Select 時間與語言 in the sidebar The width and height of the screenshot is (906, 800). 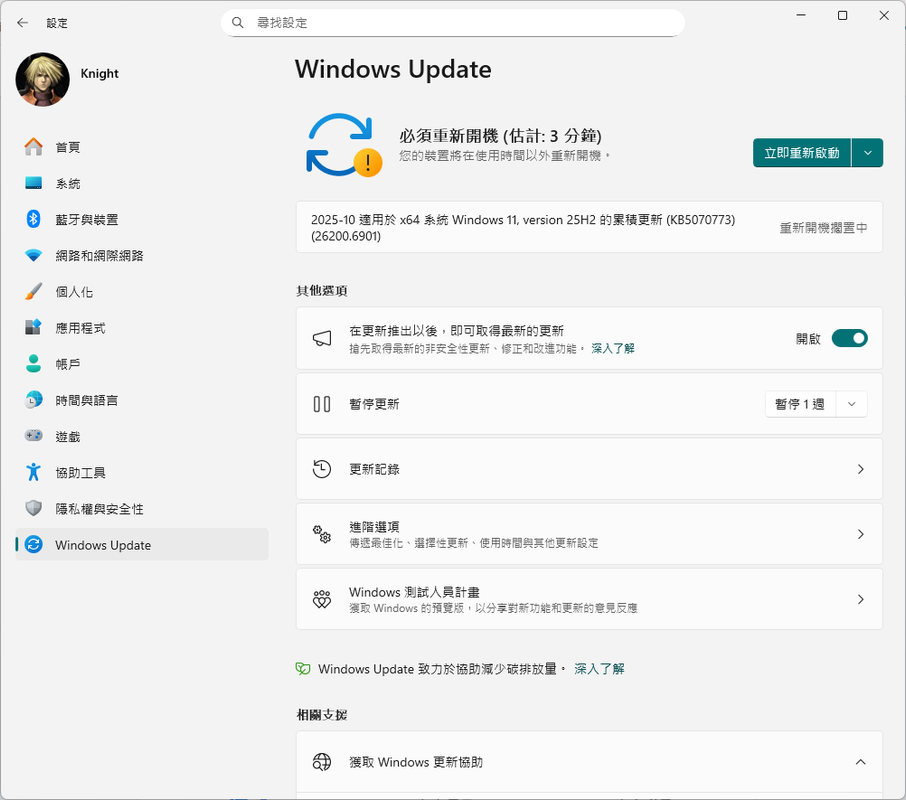pos(142,400)
